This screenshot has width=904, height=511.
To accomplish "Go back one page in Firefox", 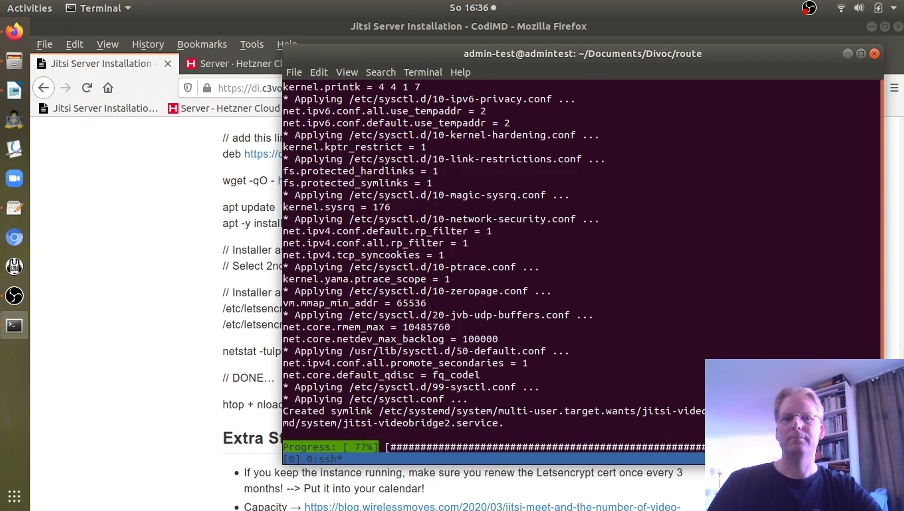I will 43,88.
